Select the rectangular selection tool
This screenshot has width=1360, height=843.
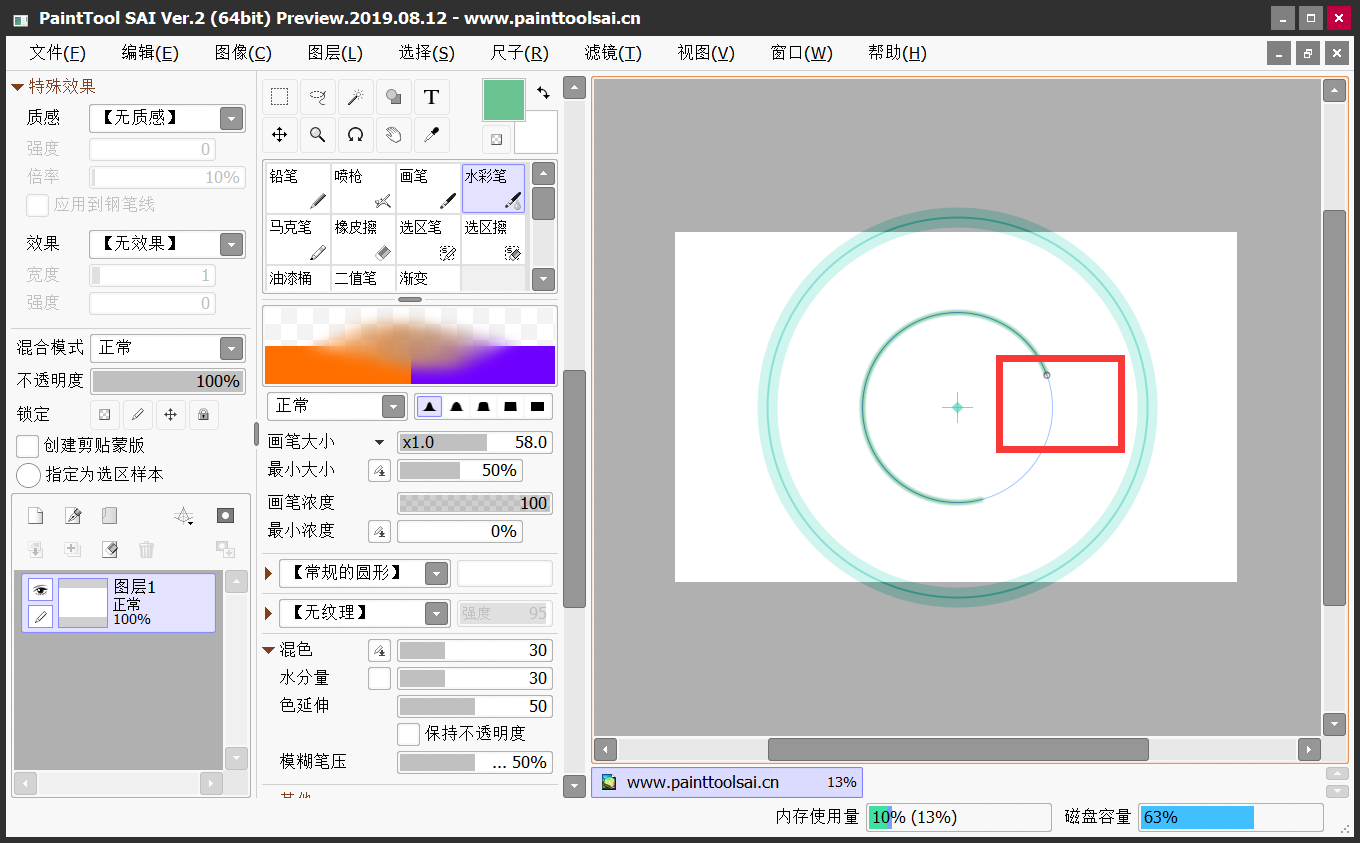point(280,97)
